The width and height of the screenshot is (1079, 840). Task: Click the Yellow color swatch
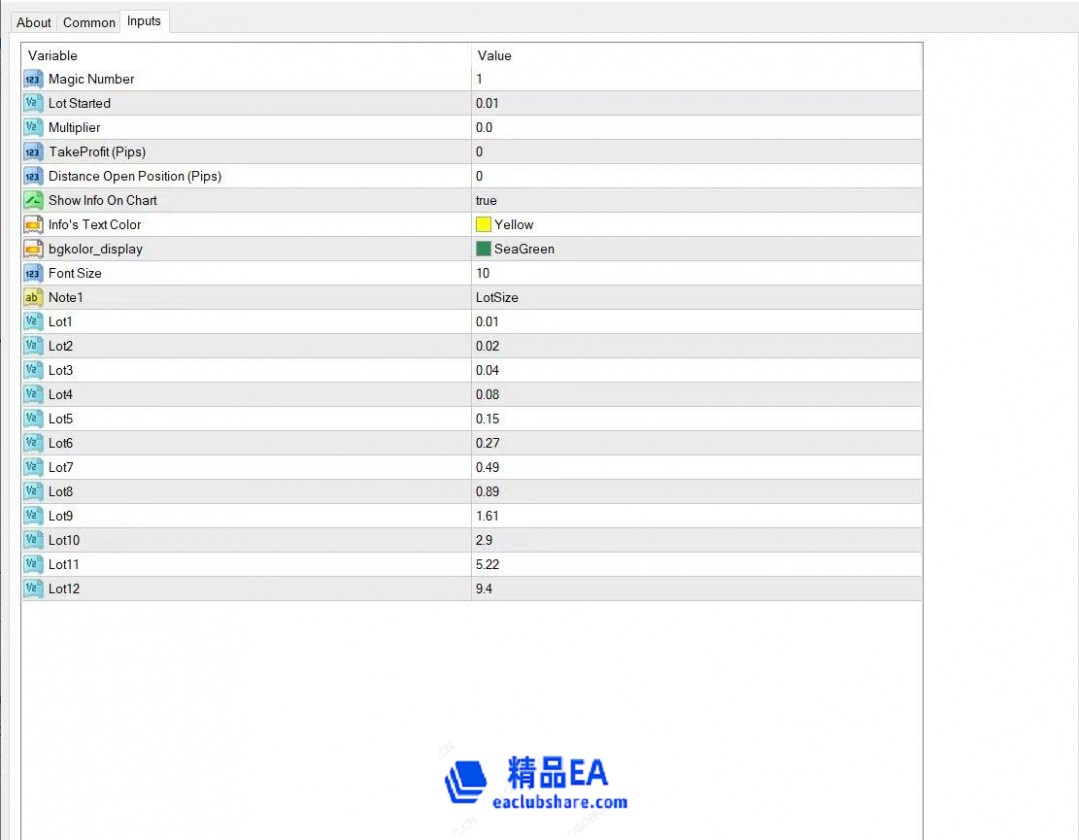[484, 225]
